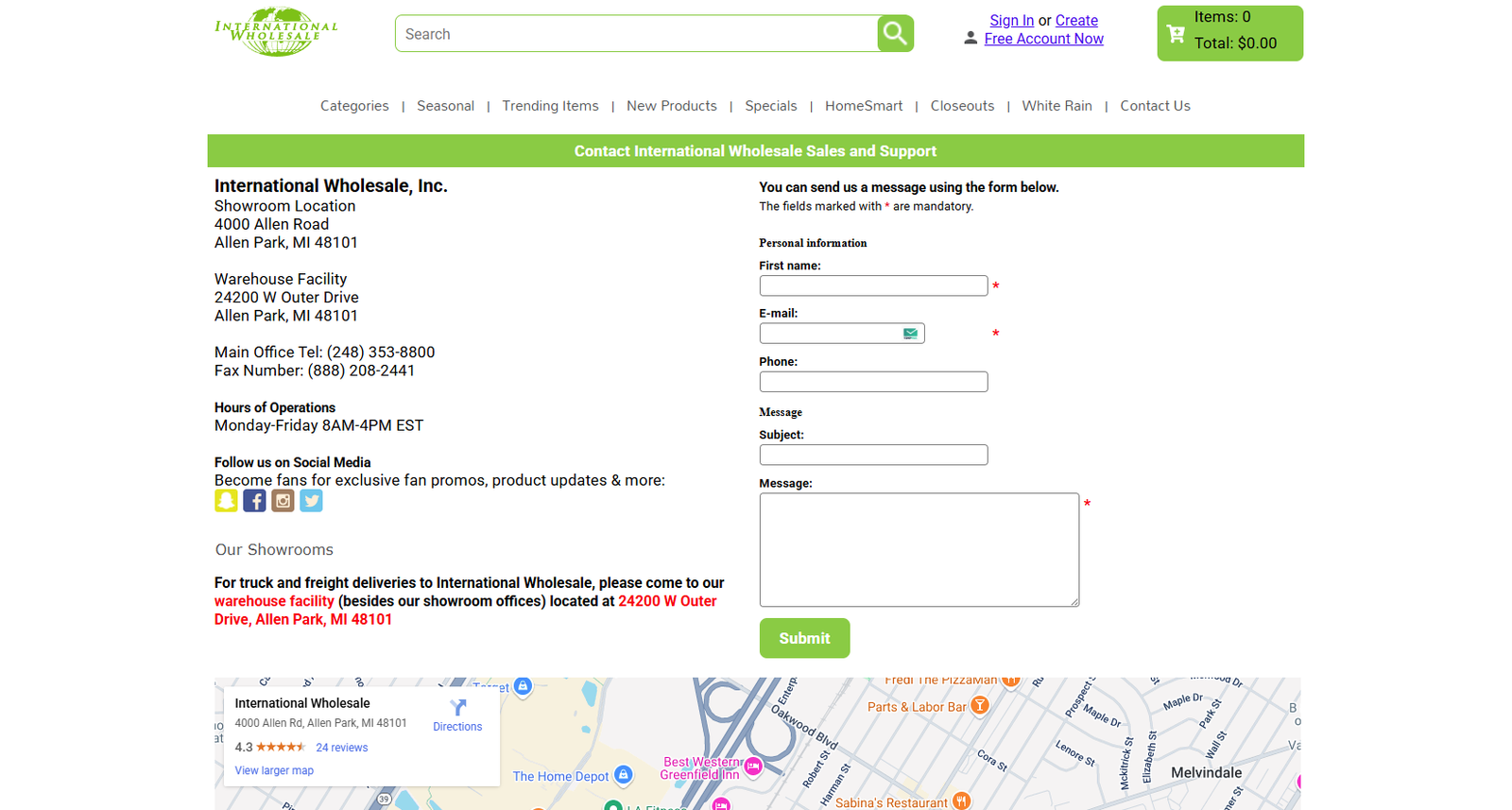
Task: Open the Twitter social media icon
Action: [311, 500]
